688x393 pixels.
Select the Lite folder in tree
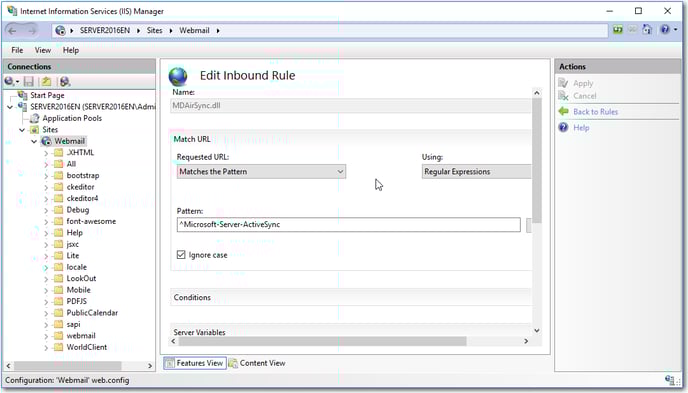(x=73, y=256)
